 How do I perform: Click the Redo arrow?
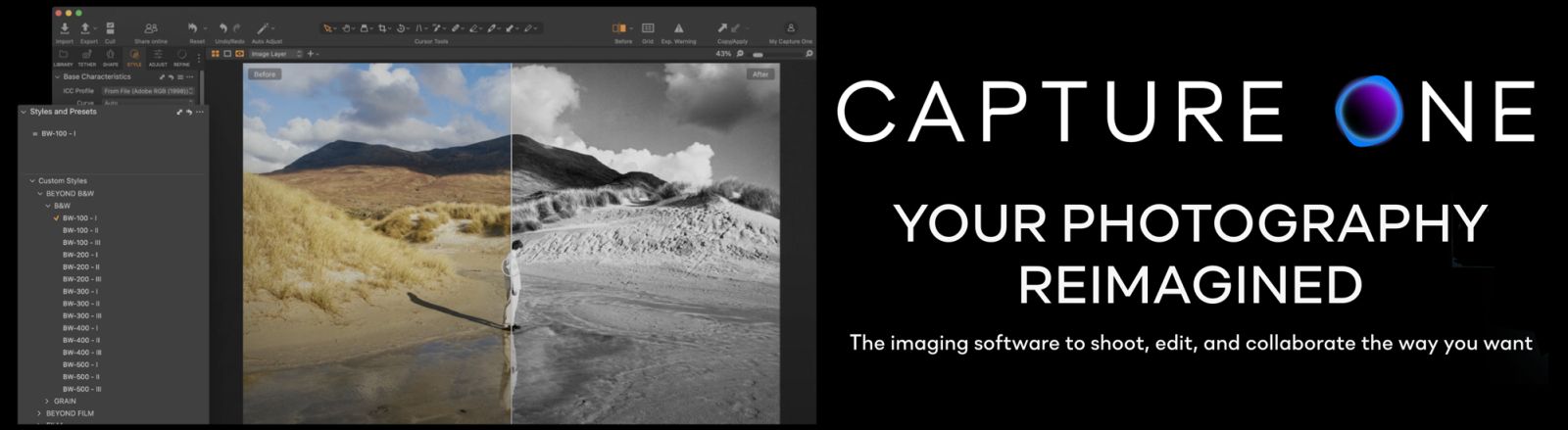tap(237, 28)
